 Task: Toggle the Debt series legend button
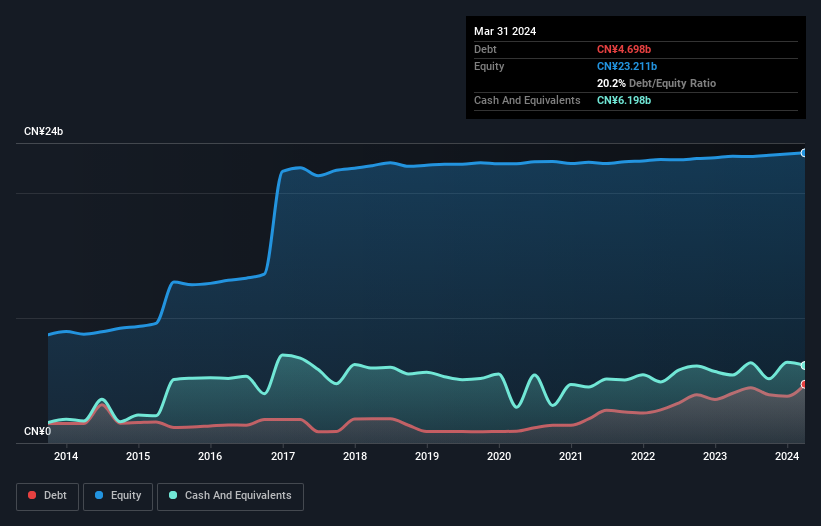[48, 496]
